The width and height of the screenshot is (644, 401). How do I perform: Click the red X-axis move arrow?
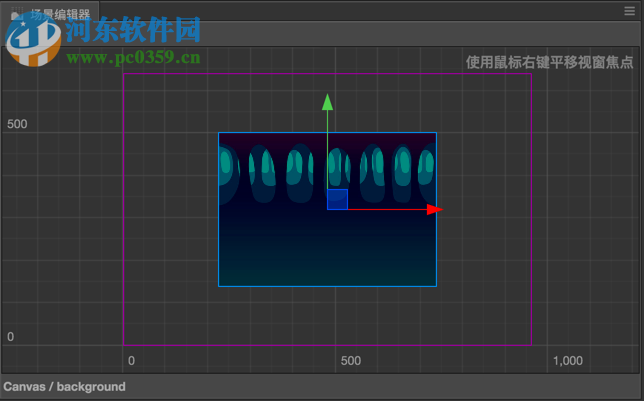[435, 210]
